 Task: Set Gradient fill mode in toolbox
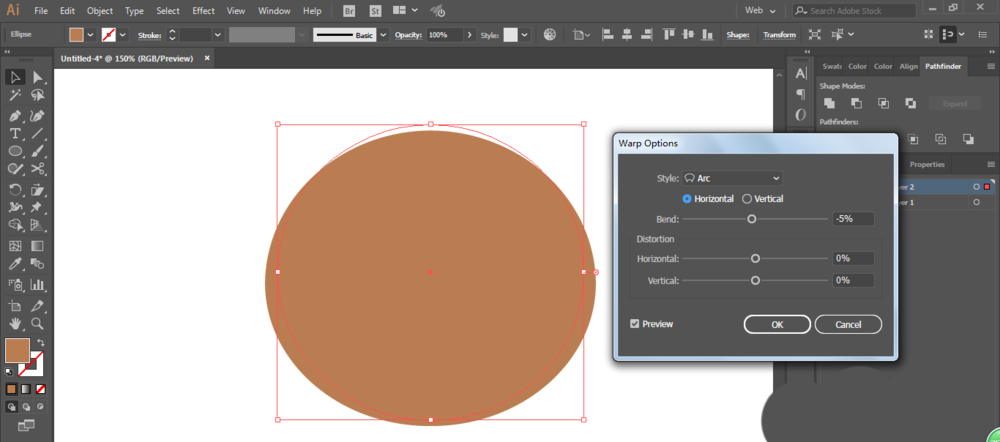pos(26,389)
